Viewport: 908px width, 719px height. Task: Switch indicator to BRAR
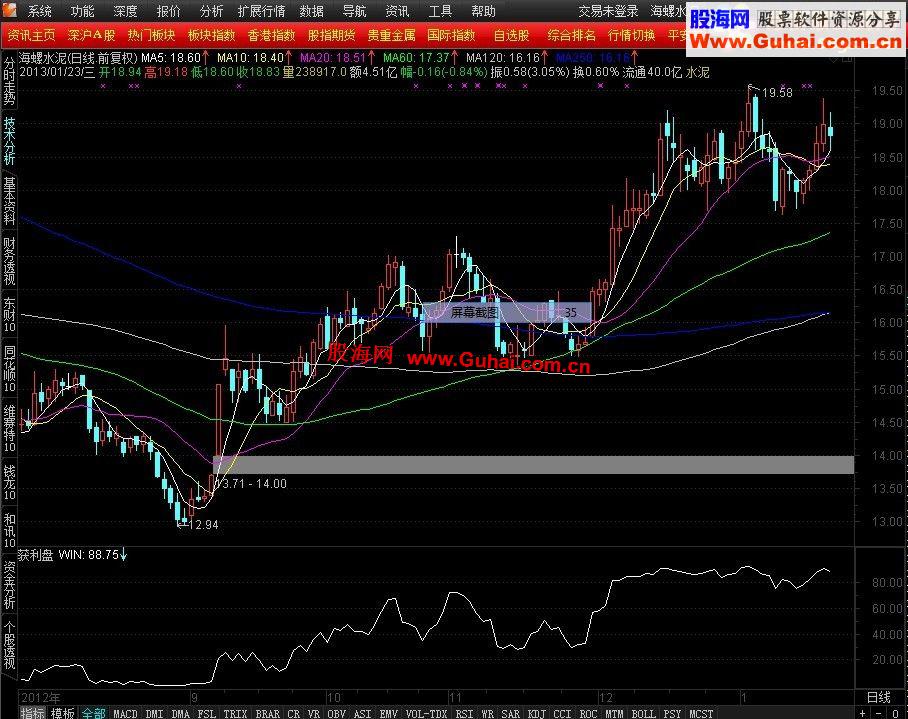(268, 714)
